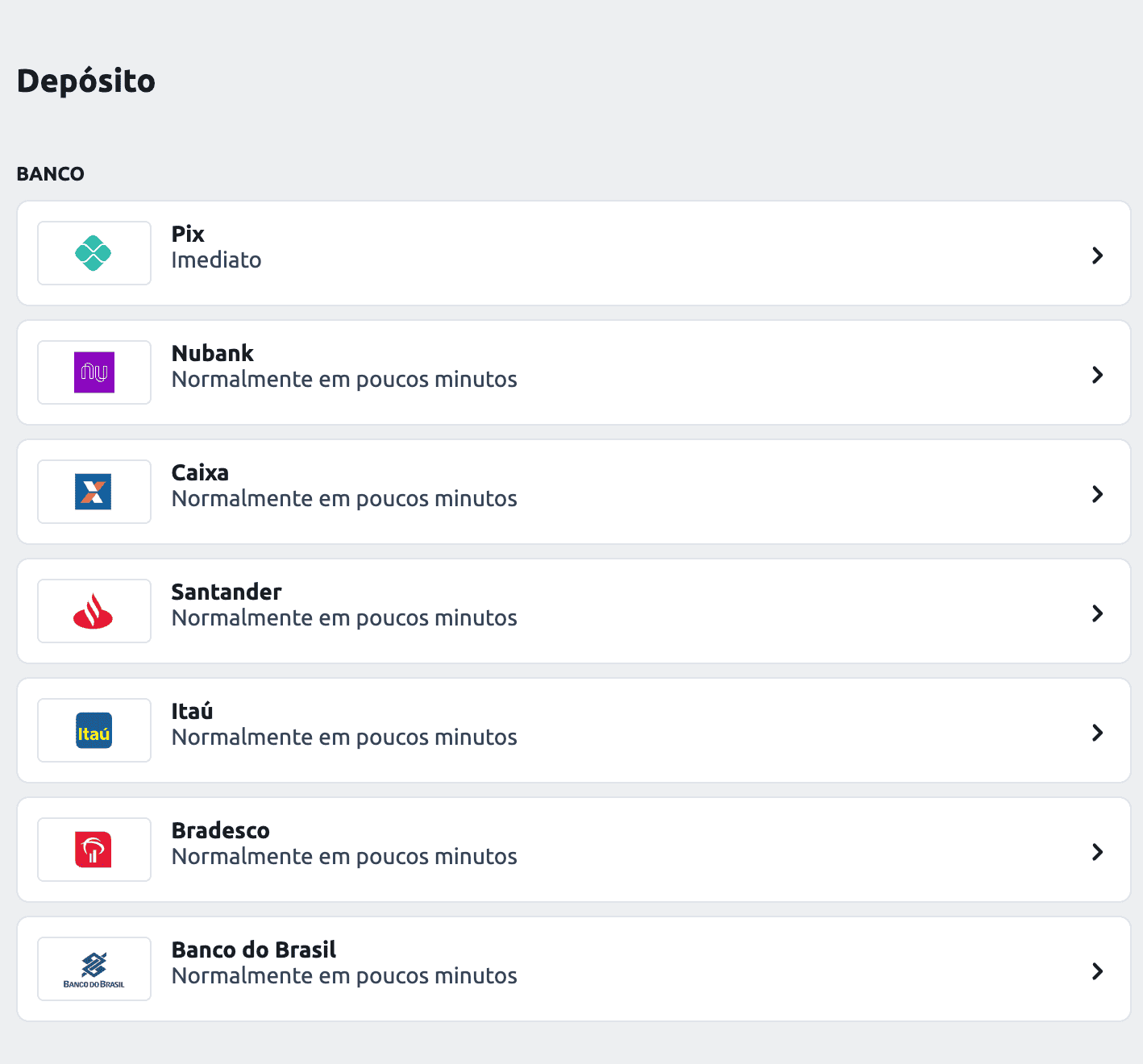Click 'Normalmente em poucos minutos' under Bradesco
The width and height of the screenshot is (1143, 1064).
[344, 857]
